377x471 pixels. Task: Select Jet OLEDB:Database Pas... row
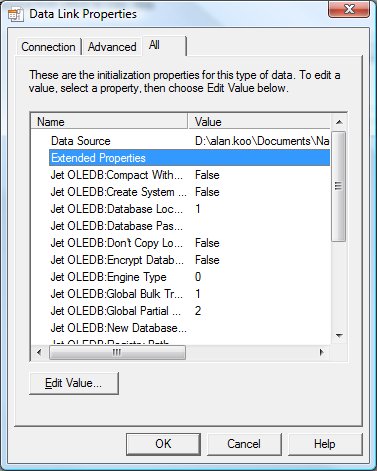coord(190,226)
